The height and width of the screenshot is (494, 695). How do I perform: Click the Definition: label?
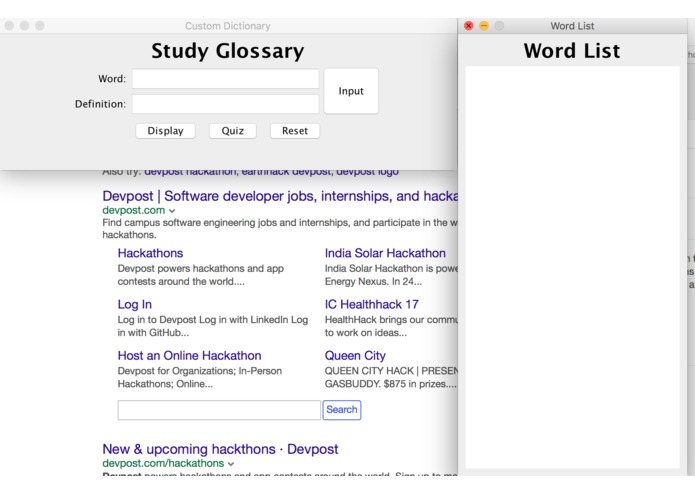click(100, 104)
